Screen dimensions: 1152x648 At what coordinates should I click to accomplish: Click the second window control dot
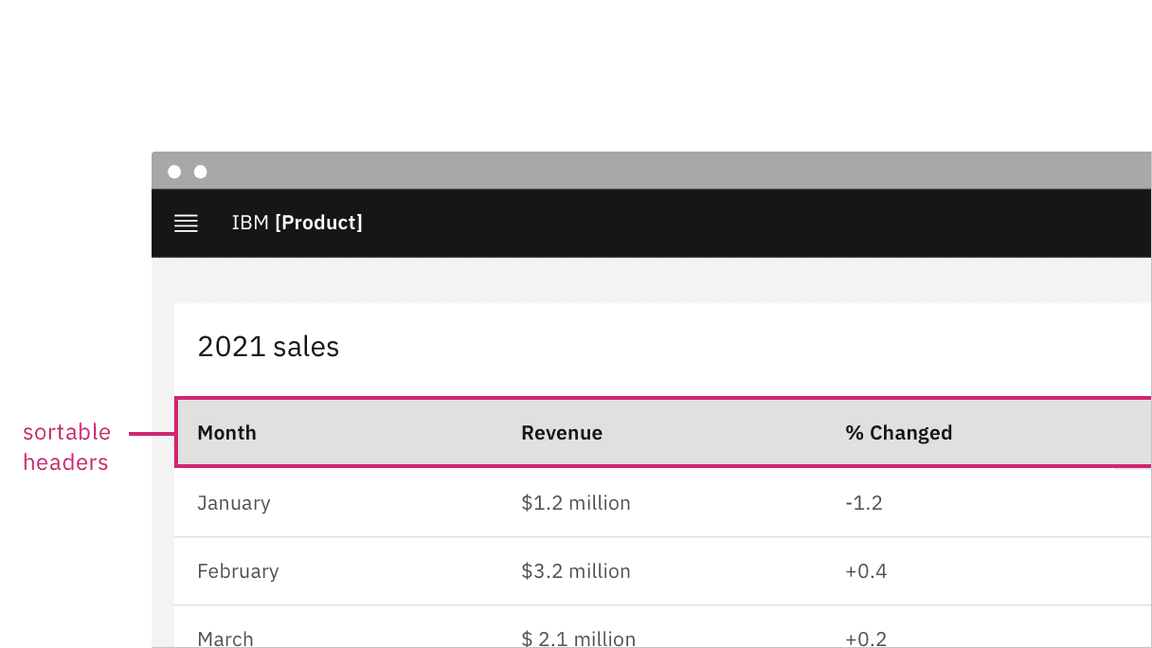(200, 172)
